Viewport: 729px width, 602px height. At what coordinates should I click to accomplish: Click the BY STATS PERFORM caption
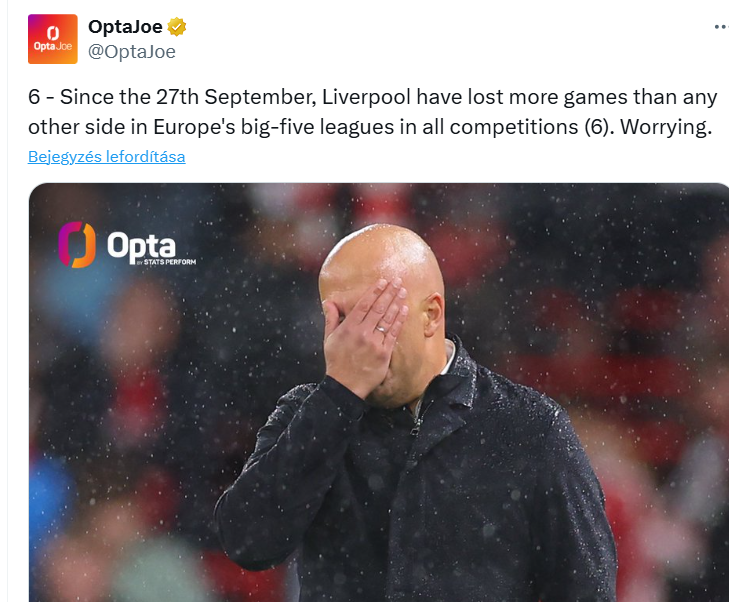tap(166, 262)
